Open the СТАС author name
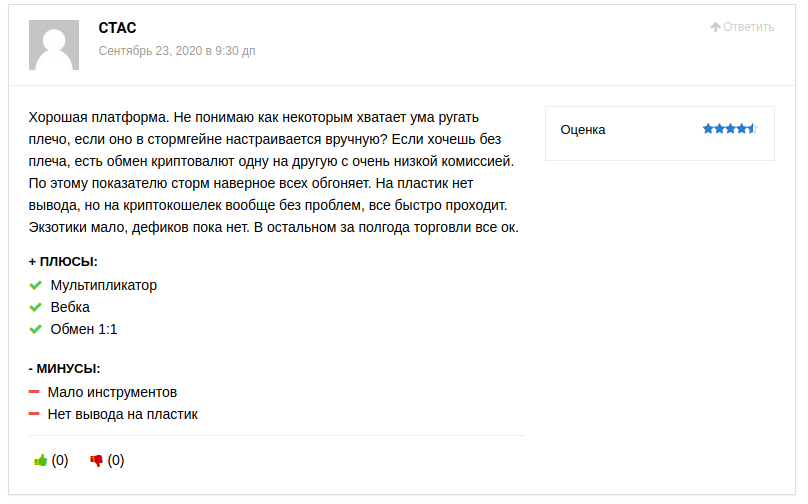The height and width of the screenshot is (504, 808). (117, 28)
